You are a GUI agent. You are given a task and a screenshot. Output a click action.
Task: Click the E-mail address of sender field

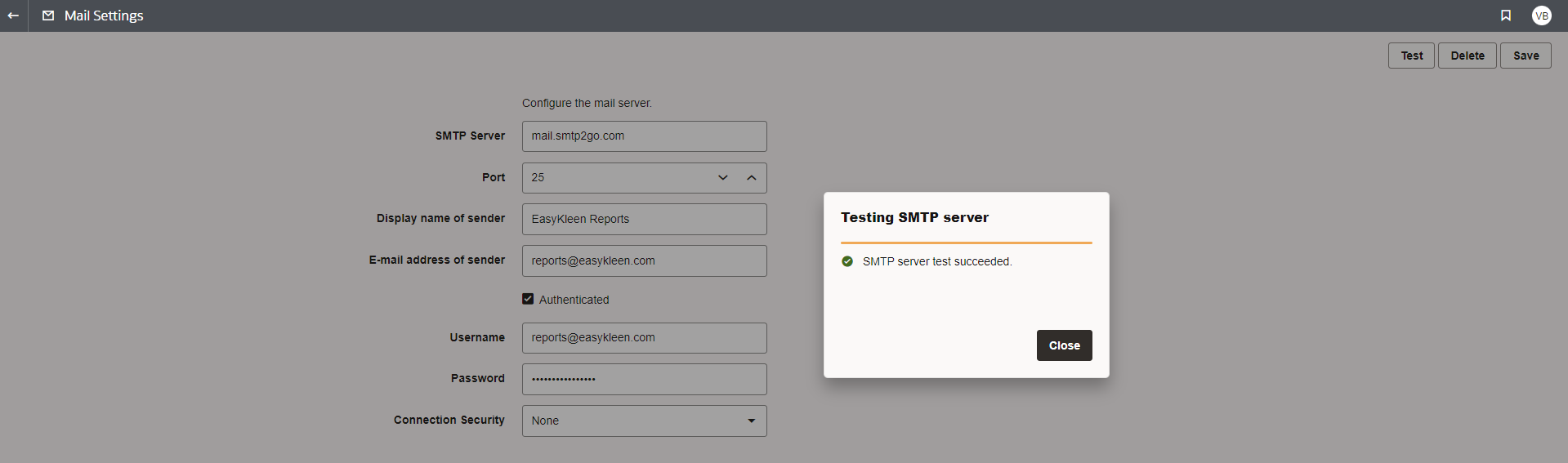(x=645, y=260)
